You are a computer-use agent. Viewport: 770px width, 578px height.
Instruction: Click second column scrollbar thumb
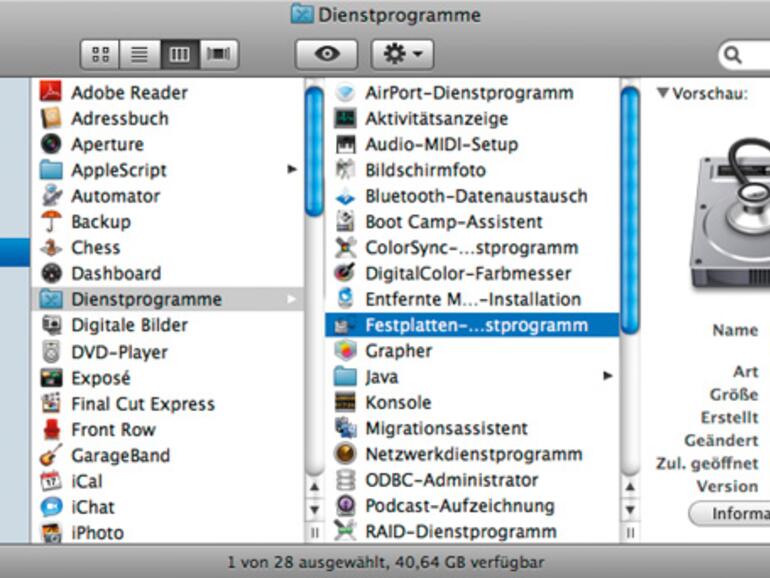(630, 210)
